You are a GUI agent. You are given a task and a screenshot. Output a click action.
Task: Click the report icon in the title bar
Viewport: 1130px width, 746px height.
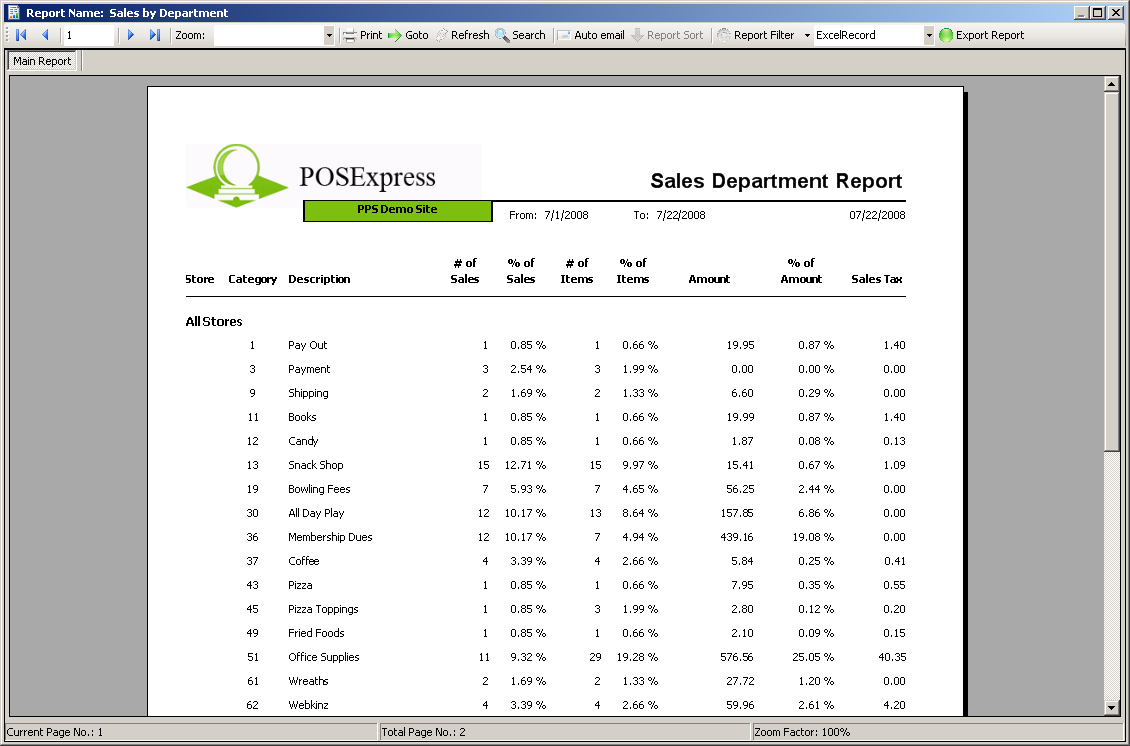pos(14,12)
